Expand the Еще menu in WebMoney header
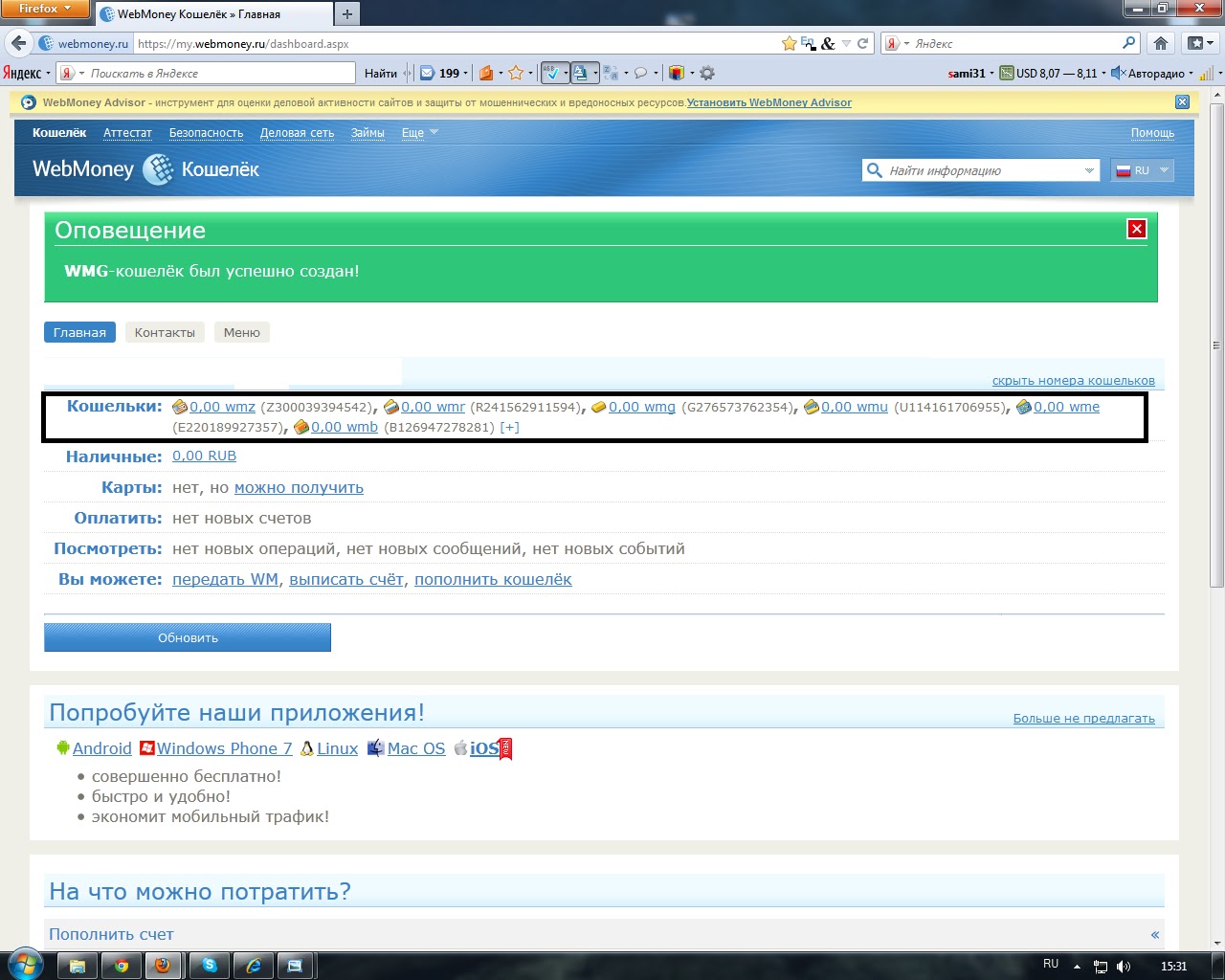This screenshot has width=1225, height=980. [419, 133]
